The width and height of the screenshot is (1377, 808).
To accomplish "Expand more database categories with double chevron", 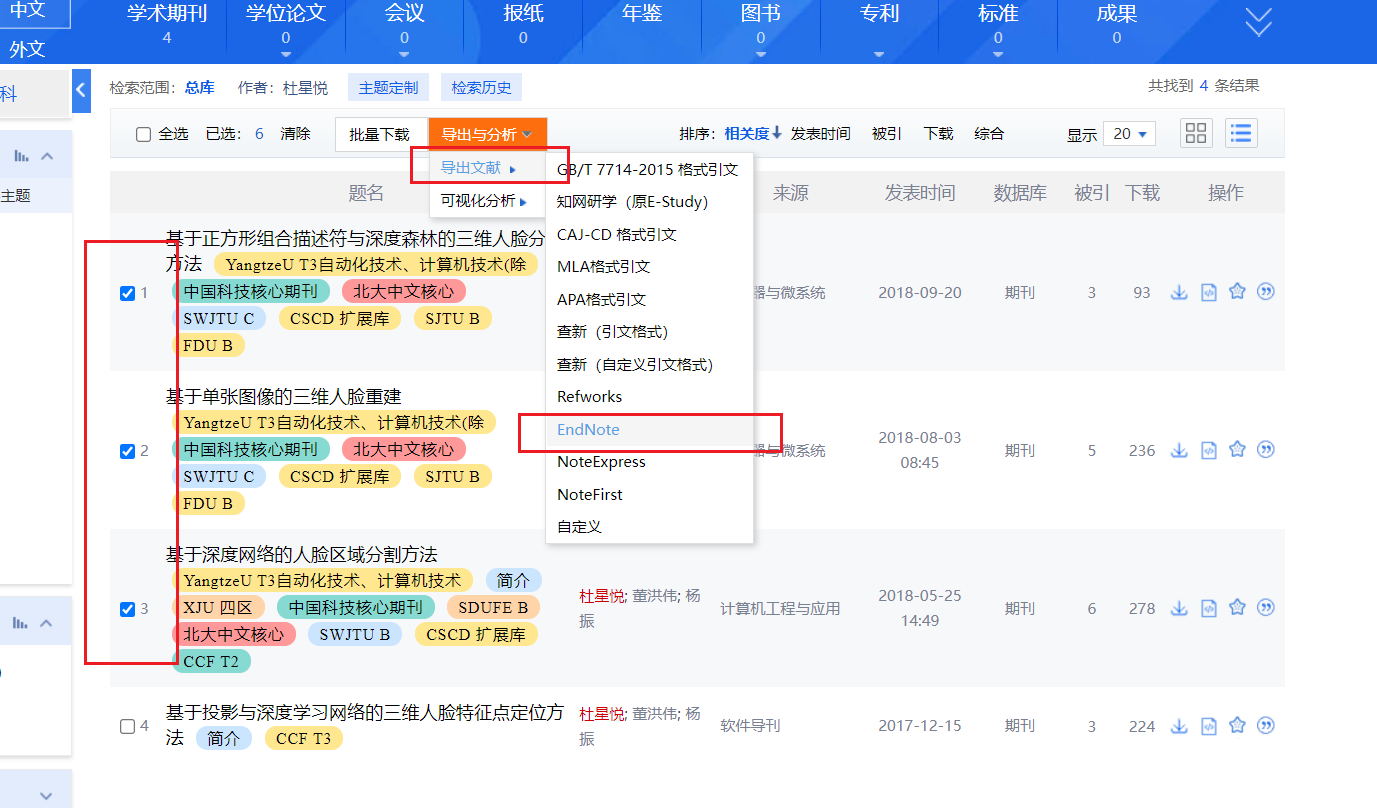I will [1258, 22].
